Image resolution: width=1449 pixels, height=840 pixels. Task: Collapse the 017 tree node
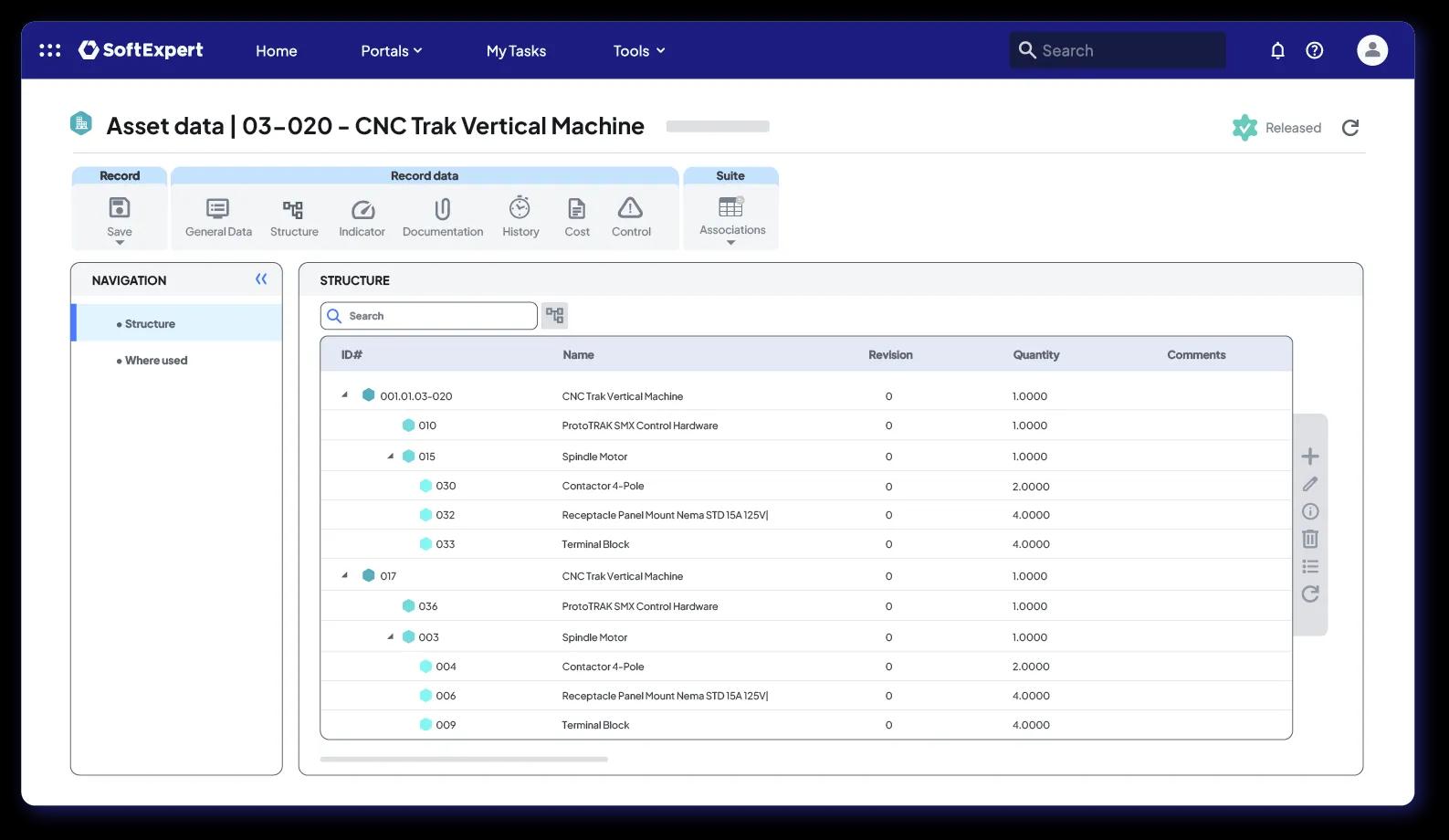point(344,575)
